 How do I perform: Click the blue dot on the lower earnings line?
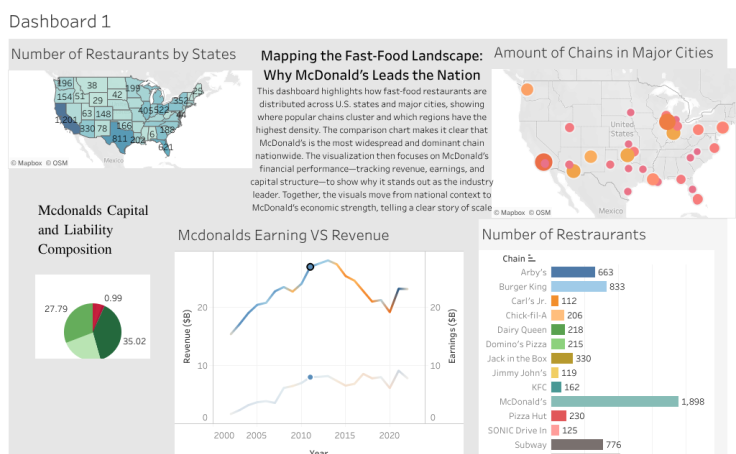(x=310, y=377)
